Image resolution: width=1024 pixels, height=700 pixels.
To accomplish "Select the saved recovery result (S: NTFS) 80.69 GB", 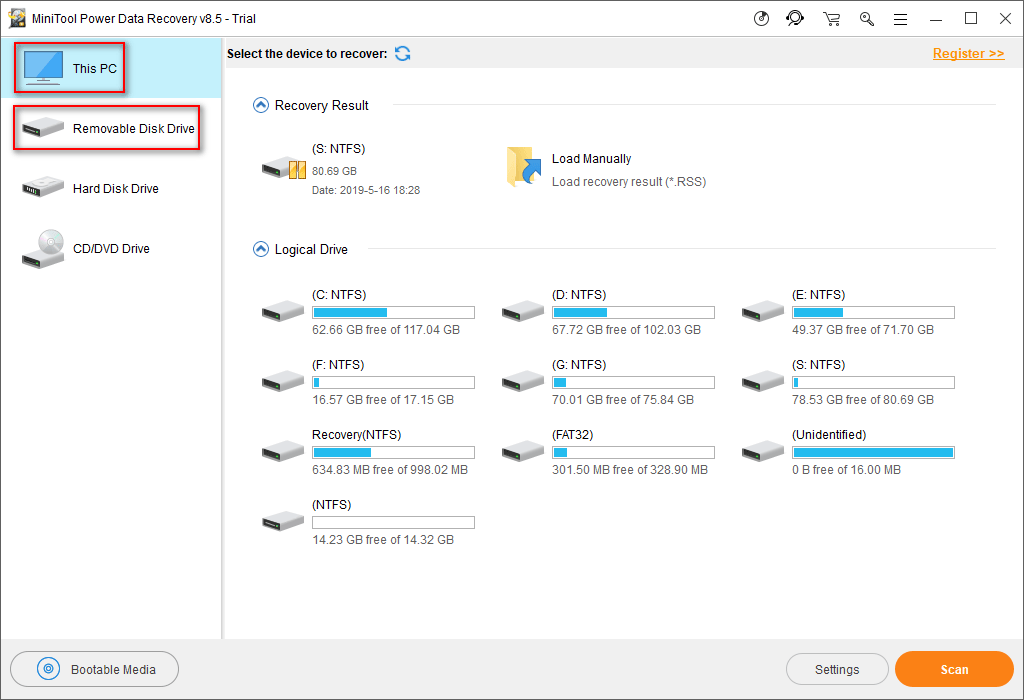I will coord(282,168).
